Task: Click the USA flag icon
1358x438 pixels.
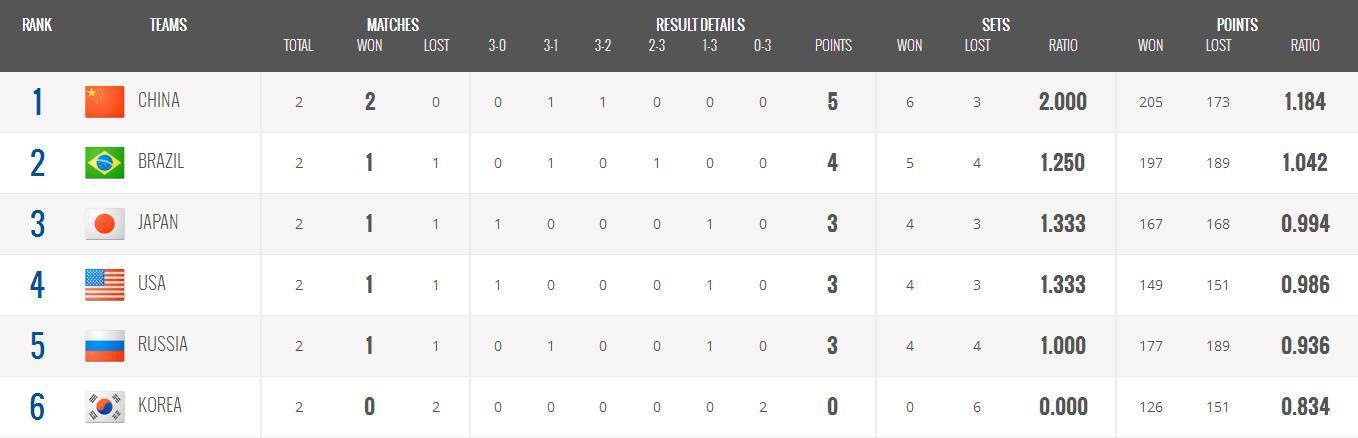Action: [104, 284]
